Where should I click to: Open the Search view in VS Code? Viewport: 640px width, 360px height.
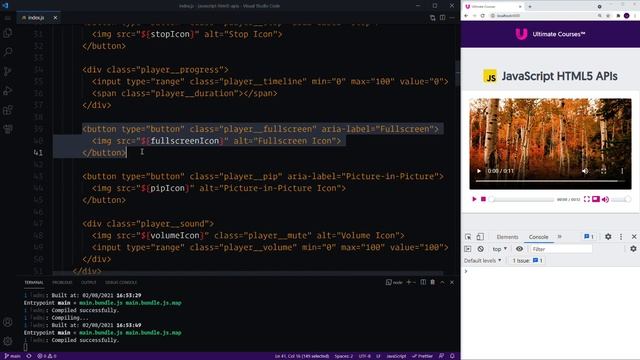coord(8,52)
